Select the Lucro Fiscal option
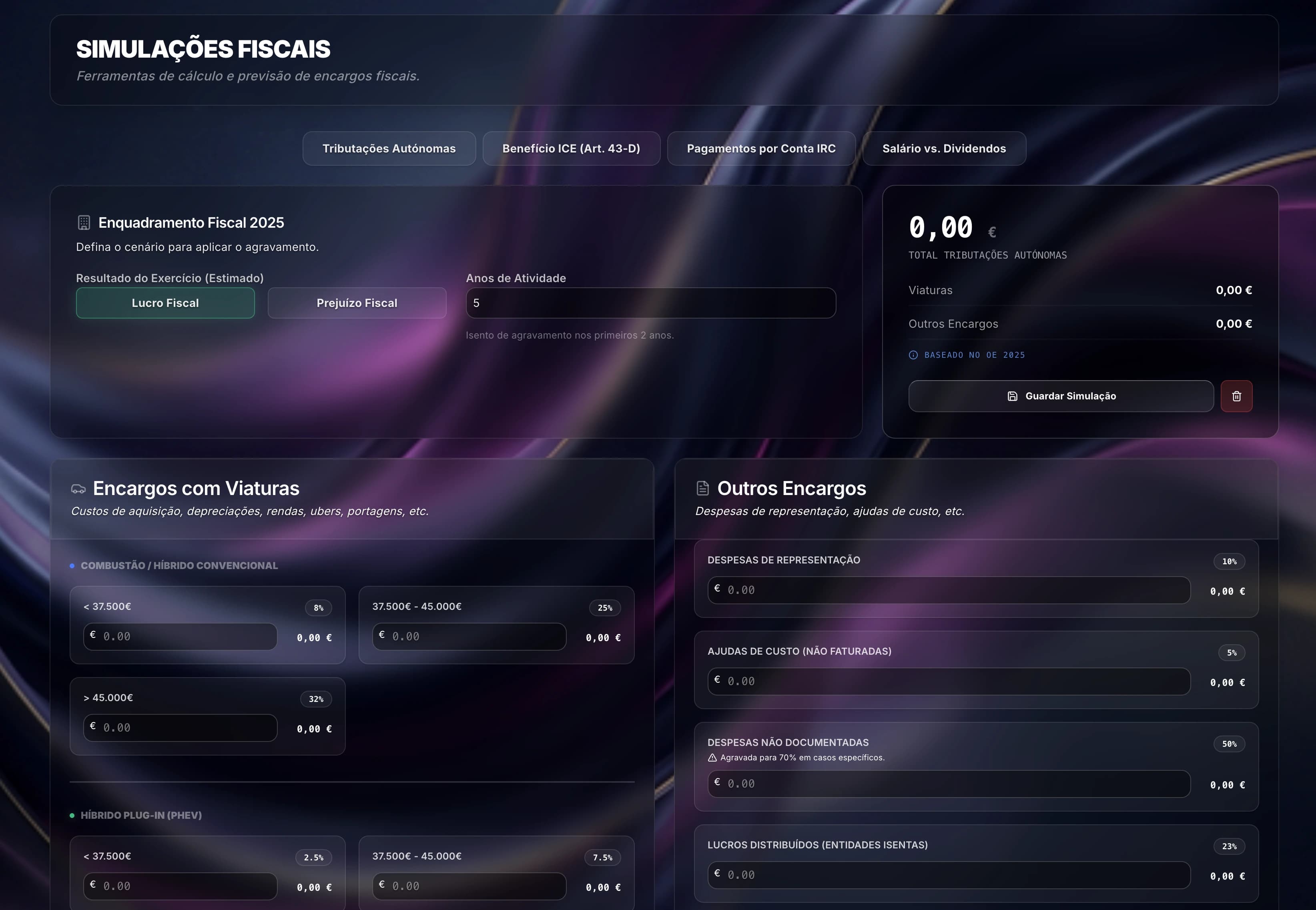 tap(165, 303)
